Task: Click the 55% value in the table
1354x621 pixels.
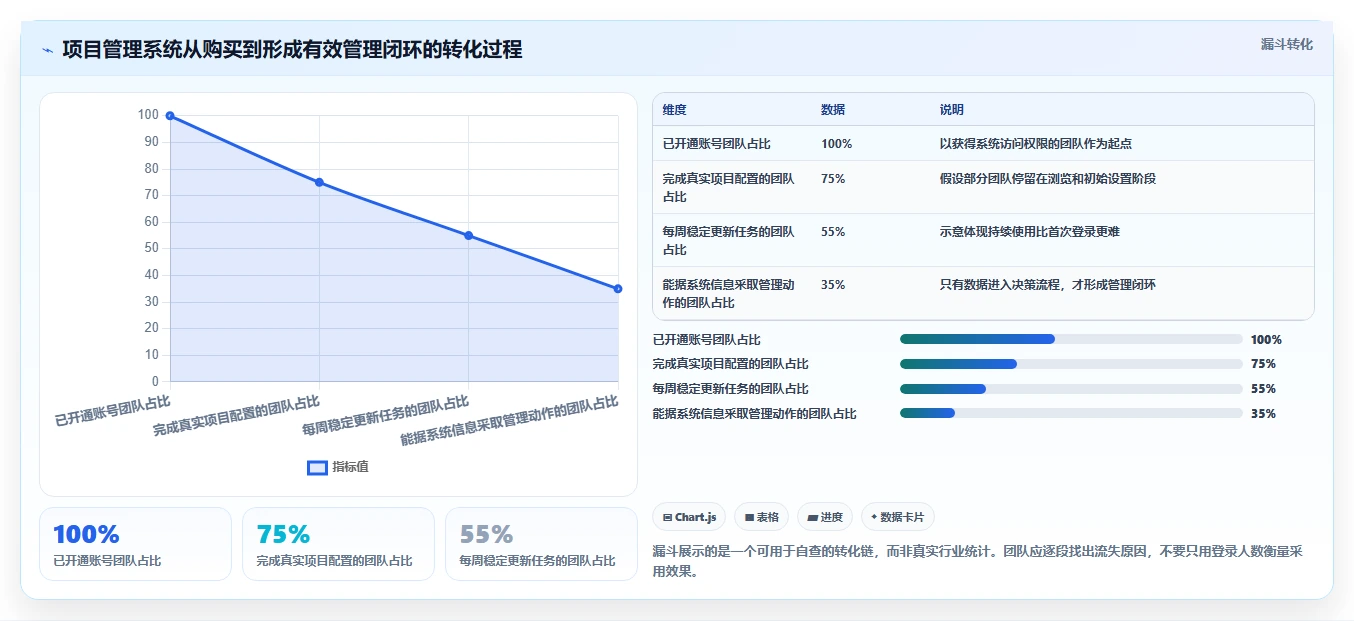Action: tap(833, 232)
